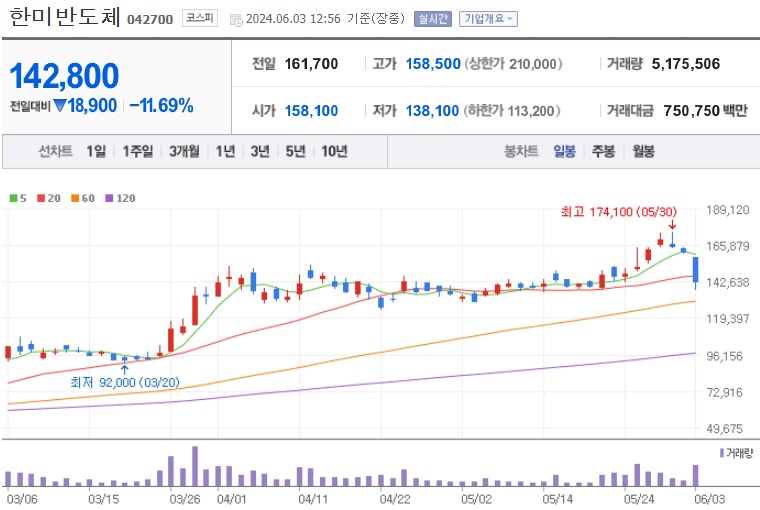Click the trading value 750,750 백만

[x=706, y=111]
